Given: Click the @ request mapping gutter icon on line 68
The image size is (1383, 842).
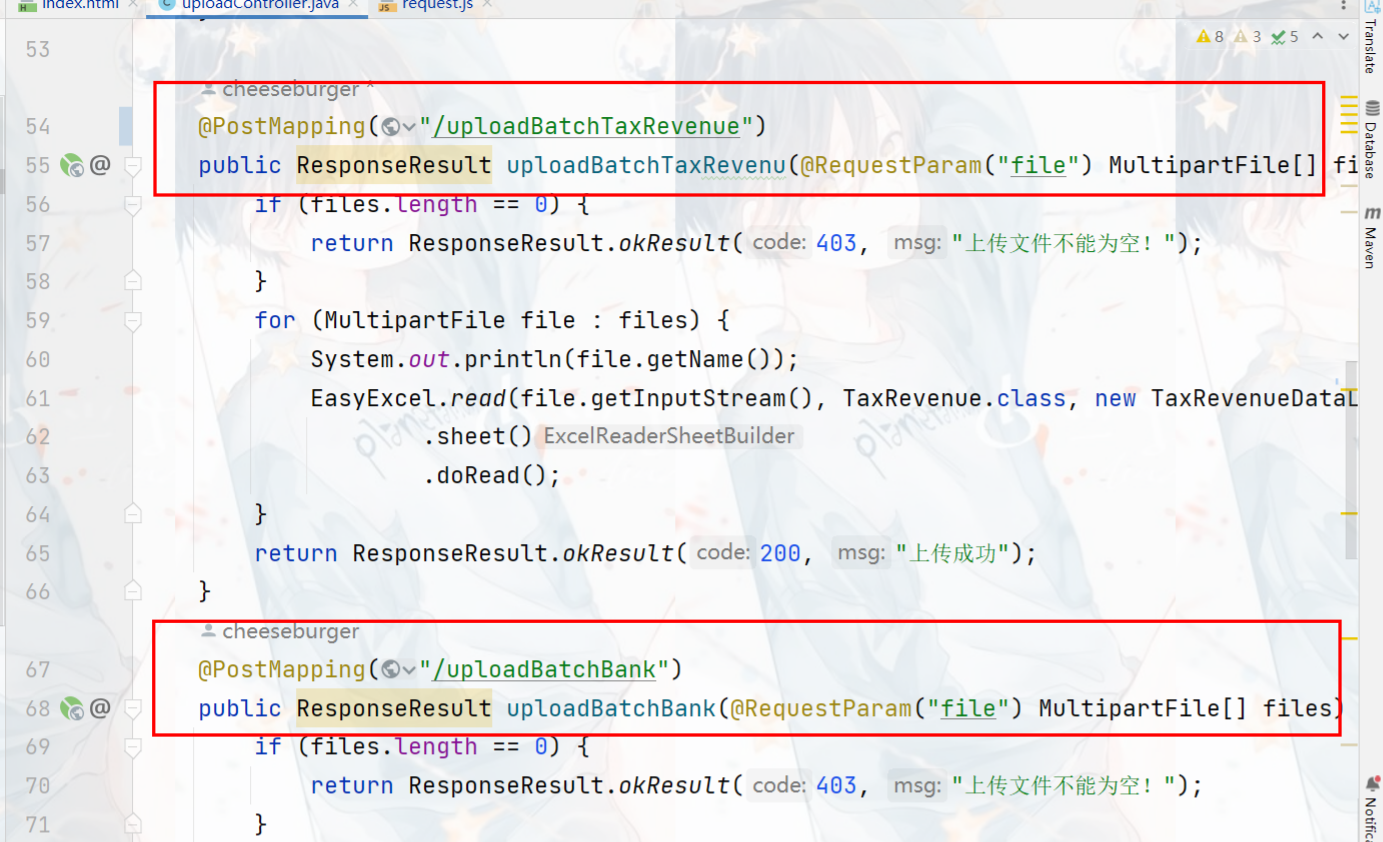Looking at the screenshot, I should 99,708.
